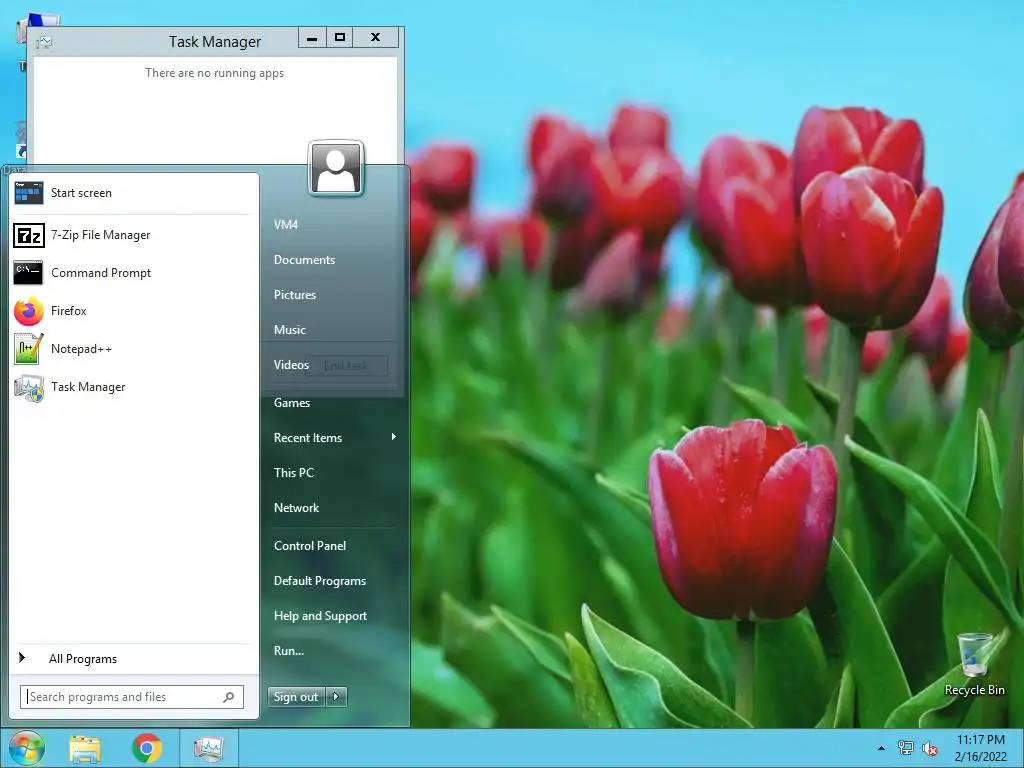Image resolution: width=1024 pixels, height=768 pixels.
Task: Click the Search programs and files box
Action: point(132,697)
